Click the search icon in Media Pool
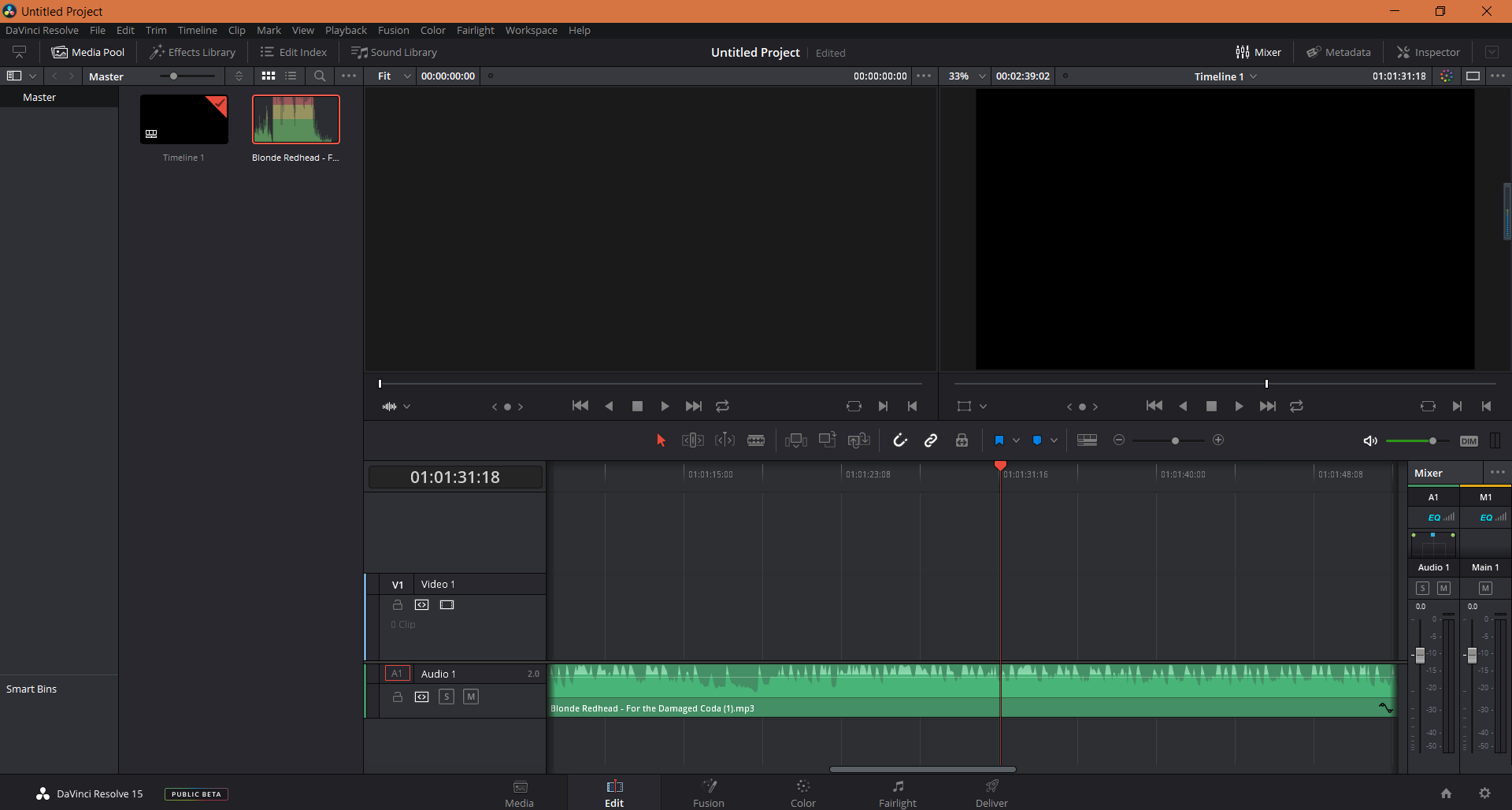This screenshot has width=1512, height=810. click(320, 76)
